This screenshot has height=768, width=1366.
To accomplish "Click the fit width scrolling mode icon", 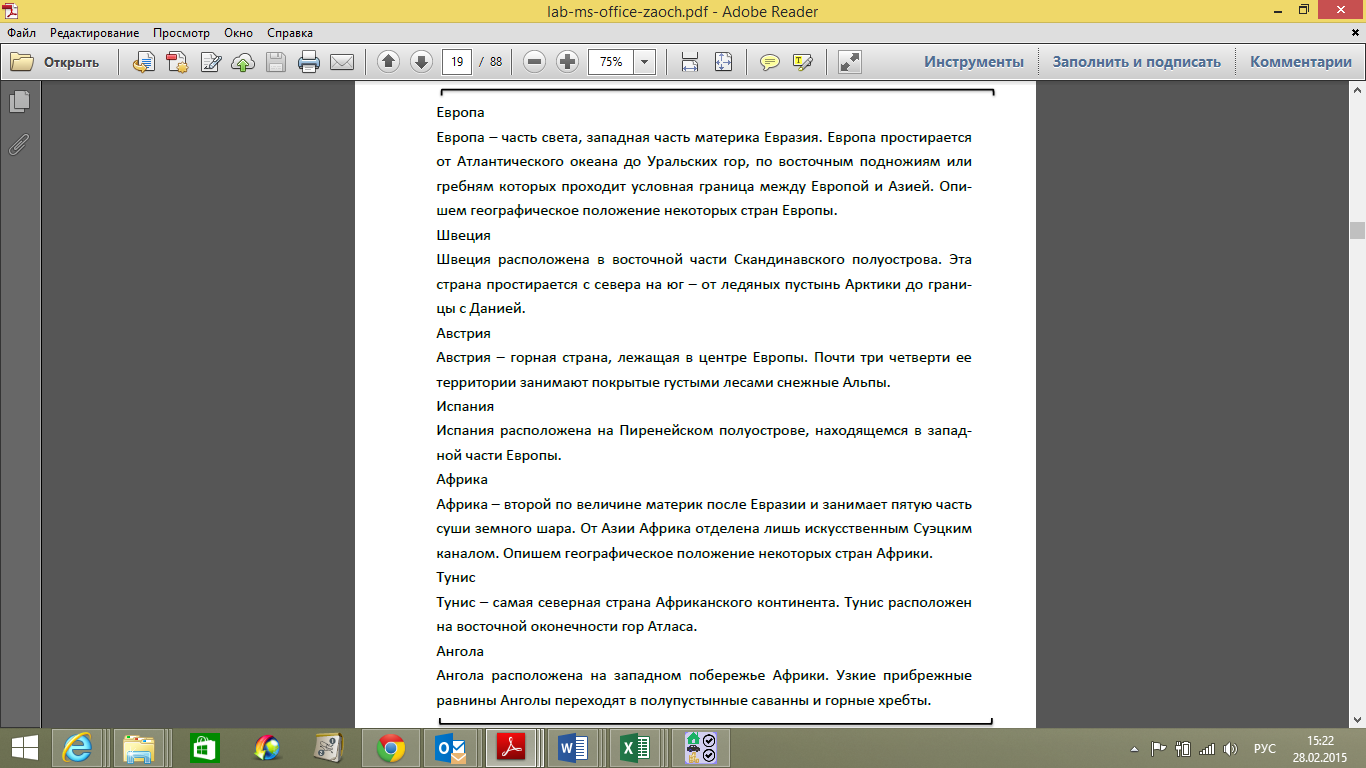I will point(690,62).
